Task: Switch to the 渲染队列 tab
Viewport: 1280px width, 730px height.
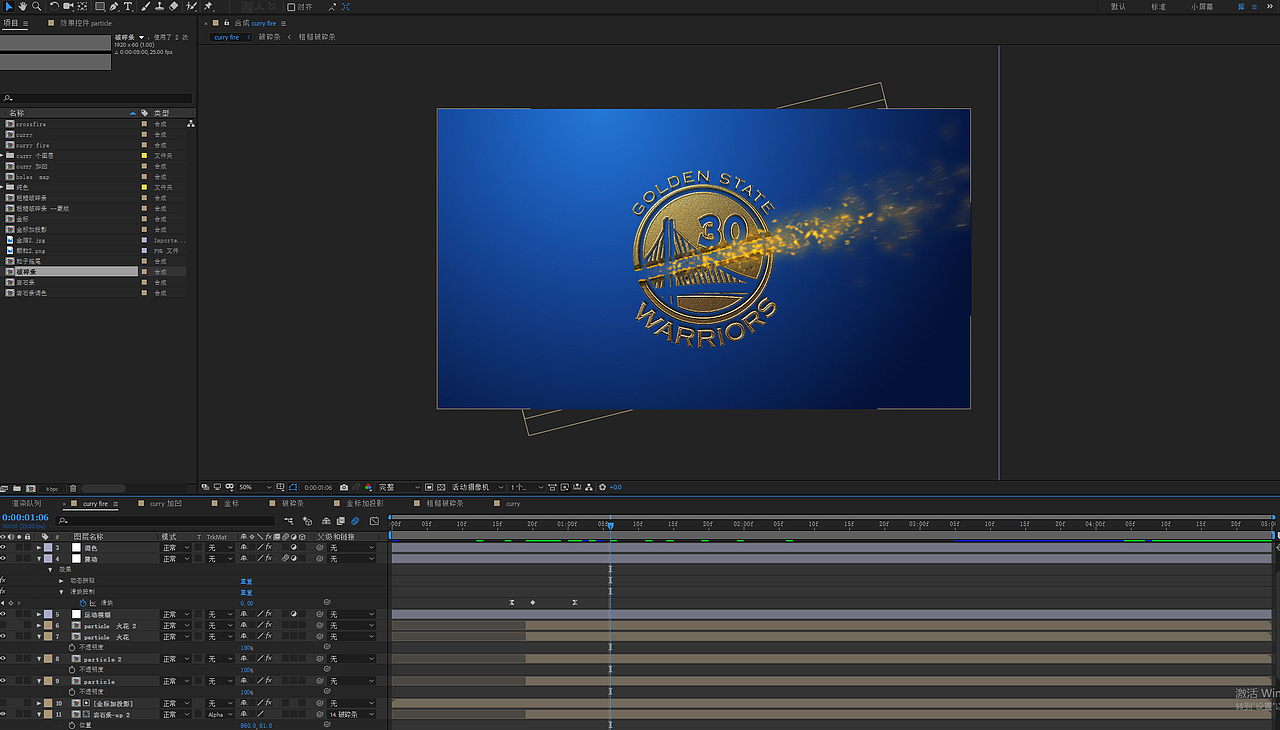Action: (x=27, y=504)
